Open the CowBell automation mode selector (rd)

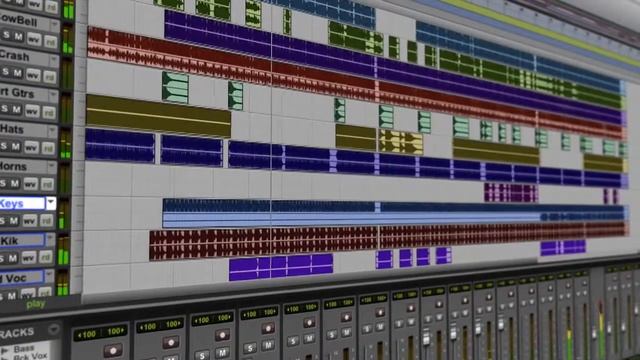pyautogui.click(x=50, y=41)
